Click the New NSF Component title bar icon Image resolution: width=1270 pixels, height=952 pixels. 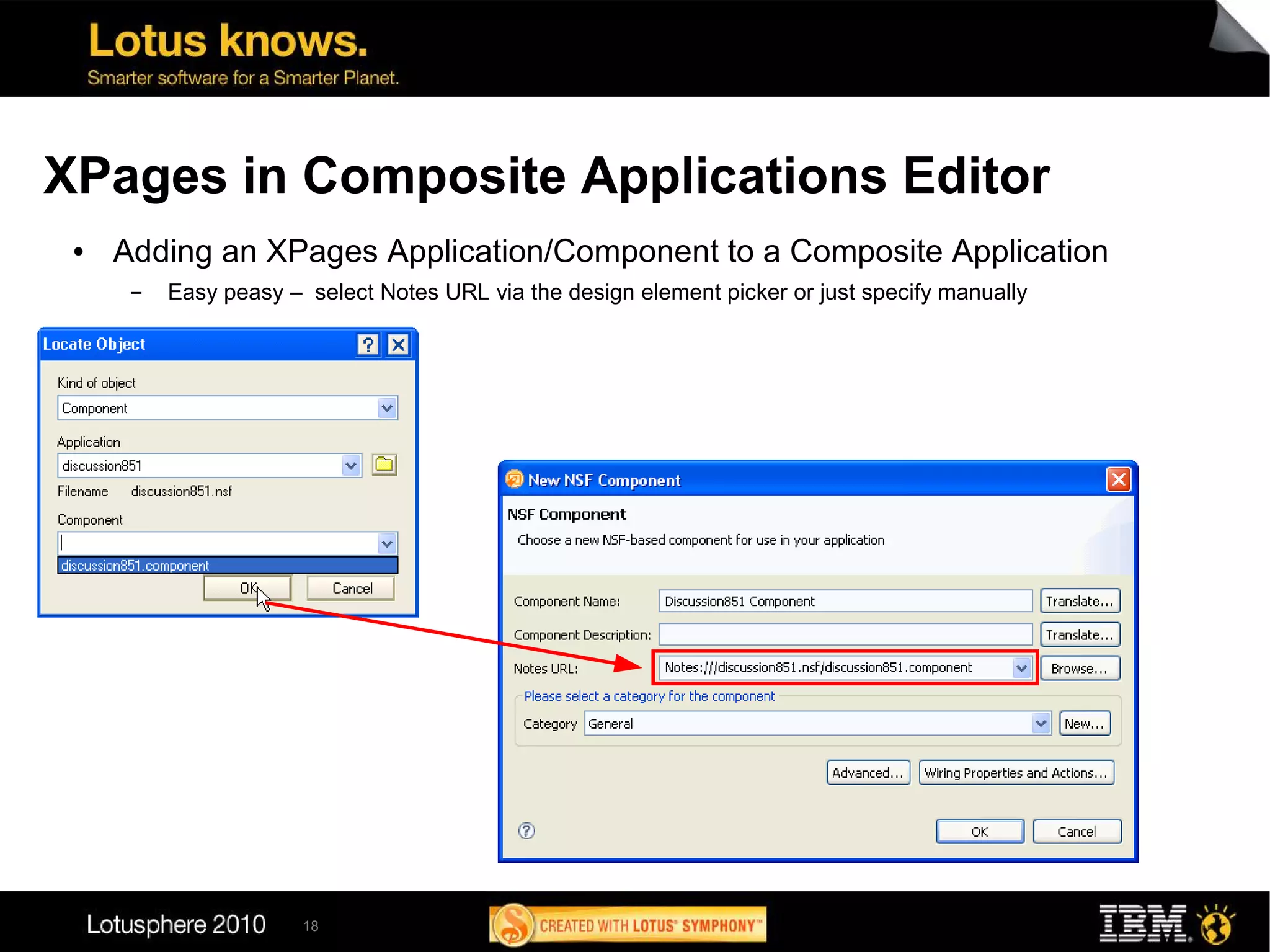point(514,479)
